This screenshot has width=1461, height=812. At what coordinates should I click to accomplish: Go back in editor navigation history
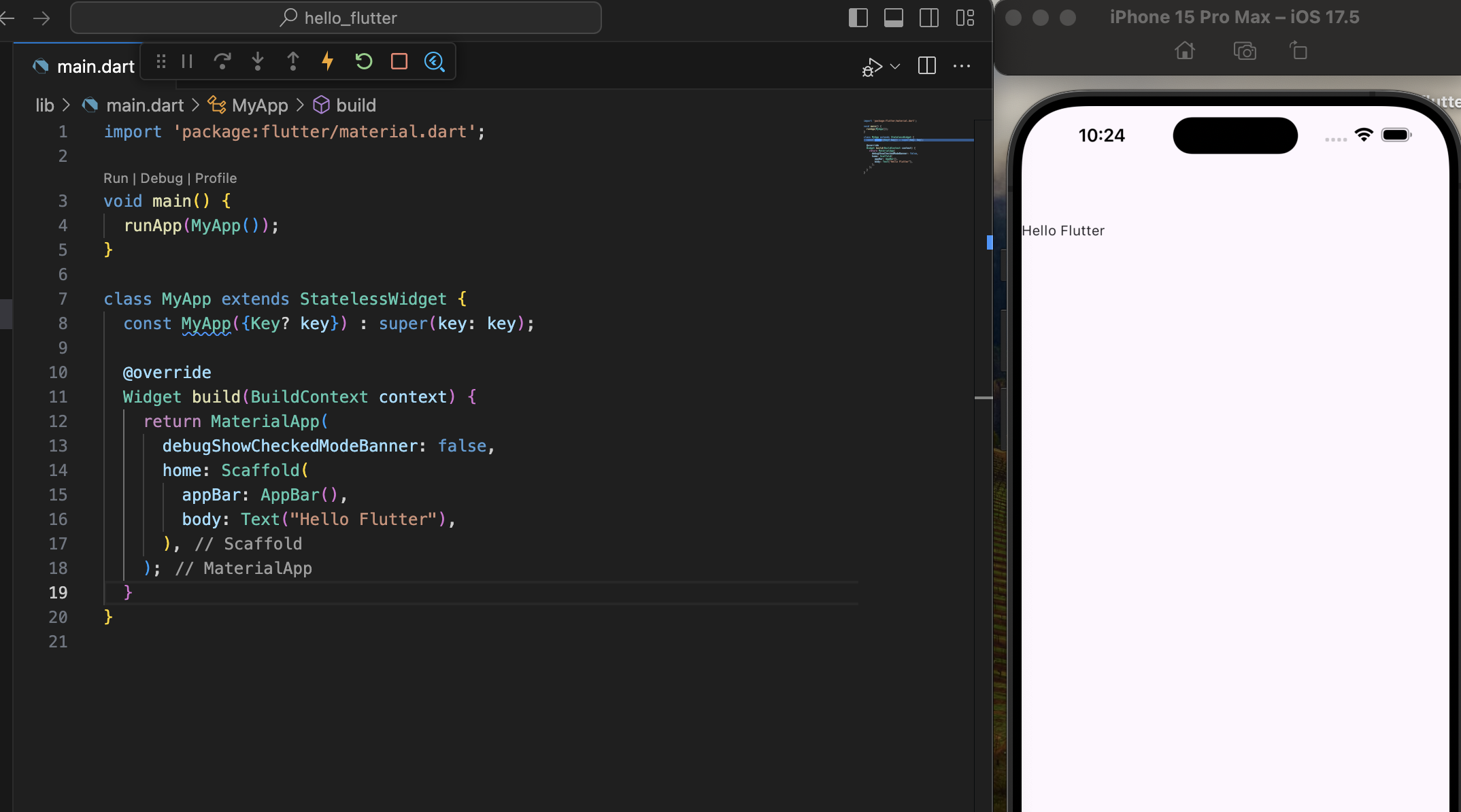pos(7,18)
